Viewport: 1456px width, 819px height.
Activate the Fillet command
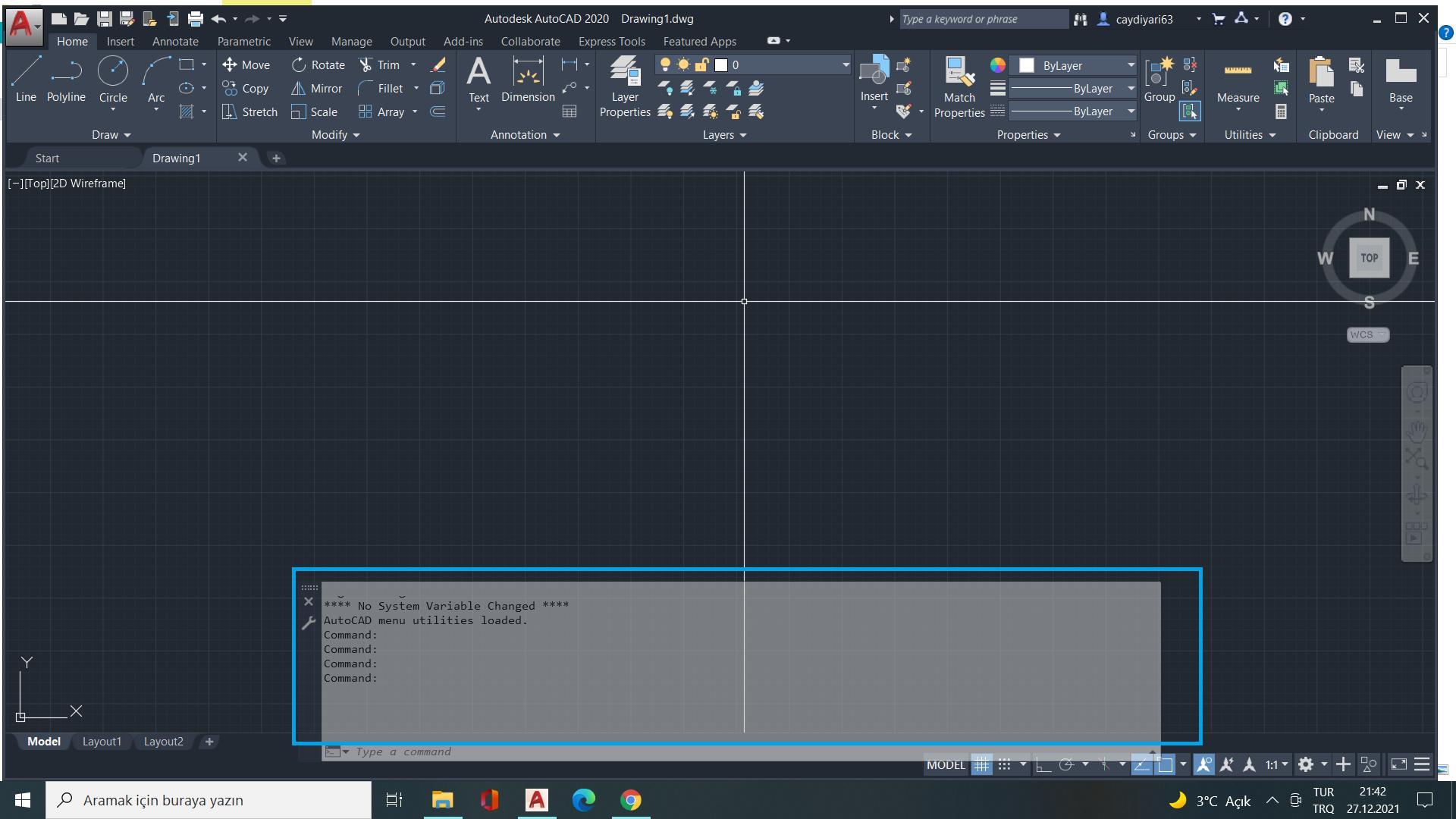pyautogui.click(x=381, y=89)
